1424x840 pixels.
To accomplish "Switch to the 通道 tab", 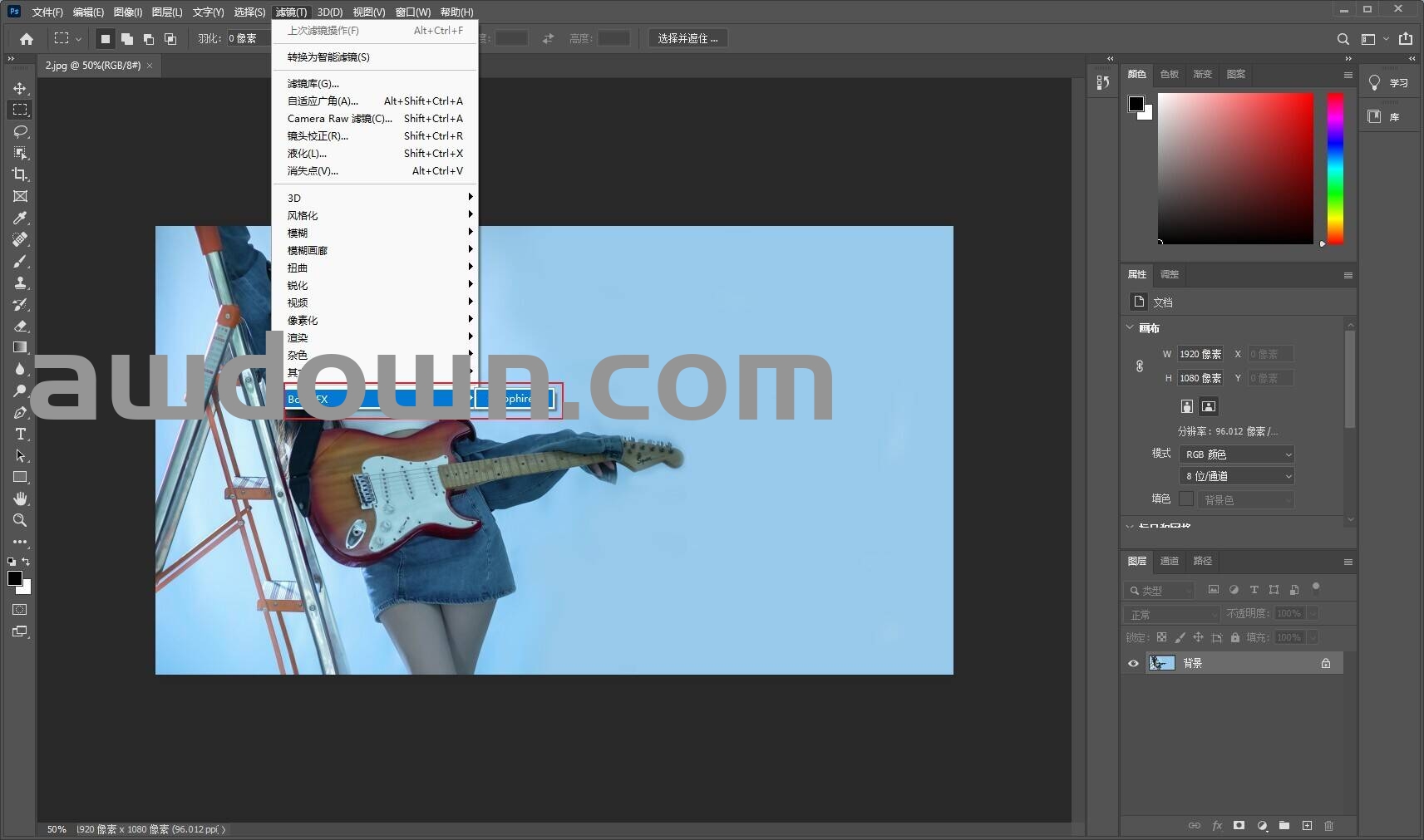I will coord(1169,561).
